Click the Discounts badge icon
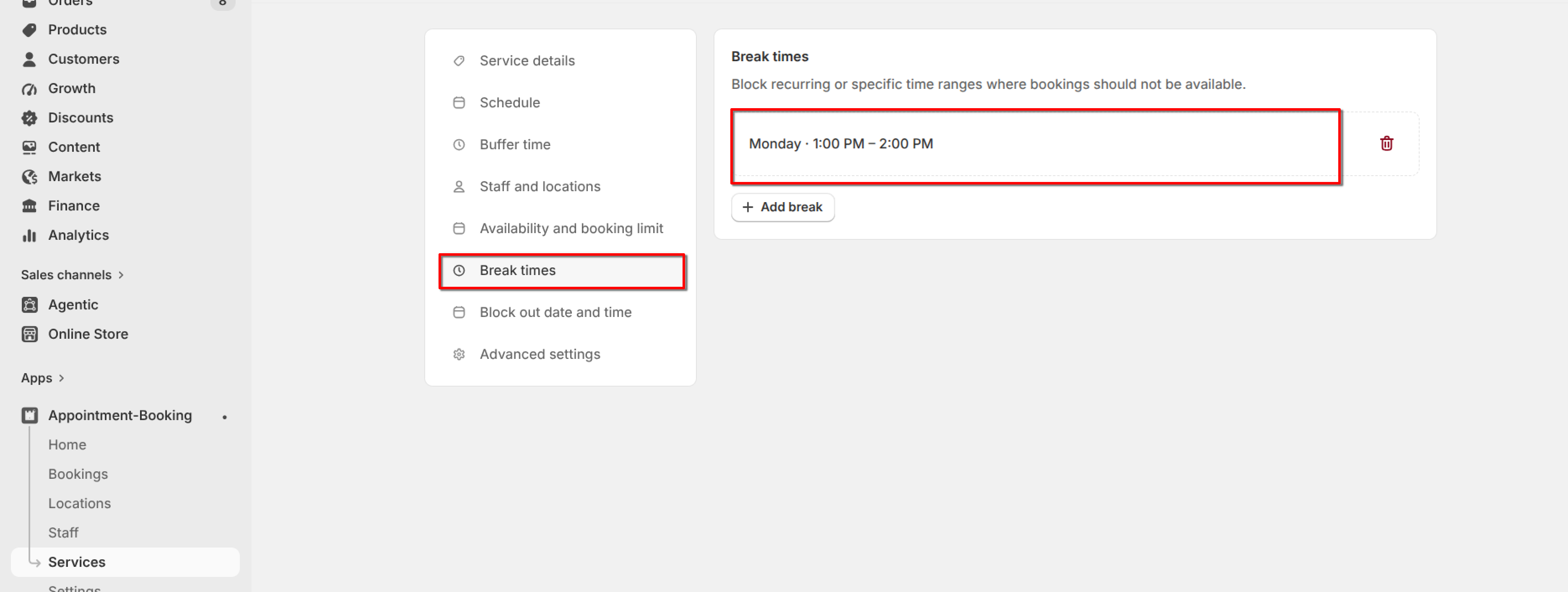 click(29, 118)
